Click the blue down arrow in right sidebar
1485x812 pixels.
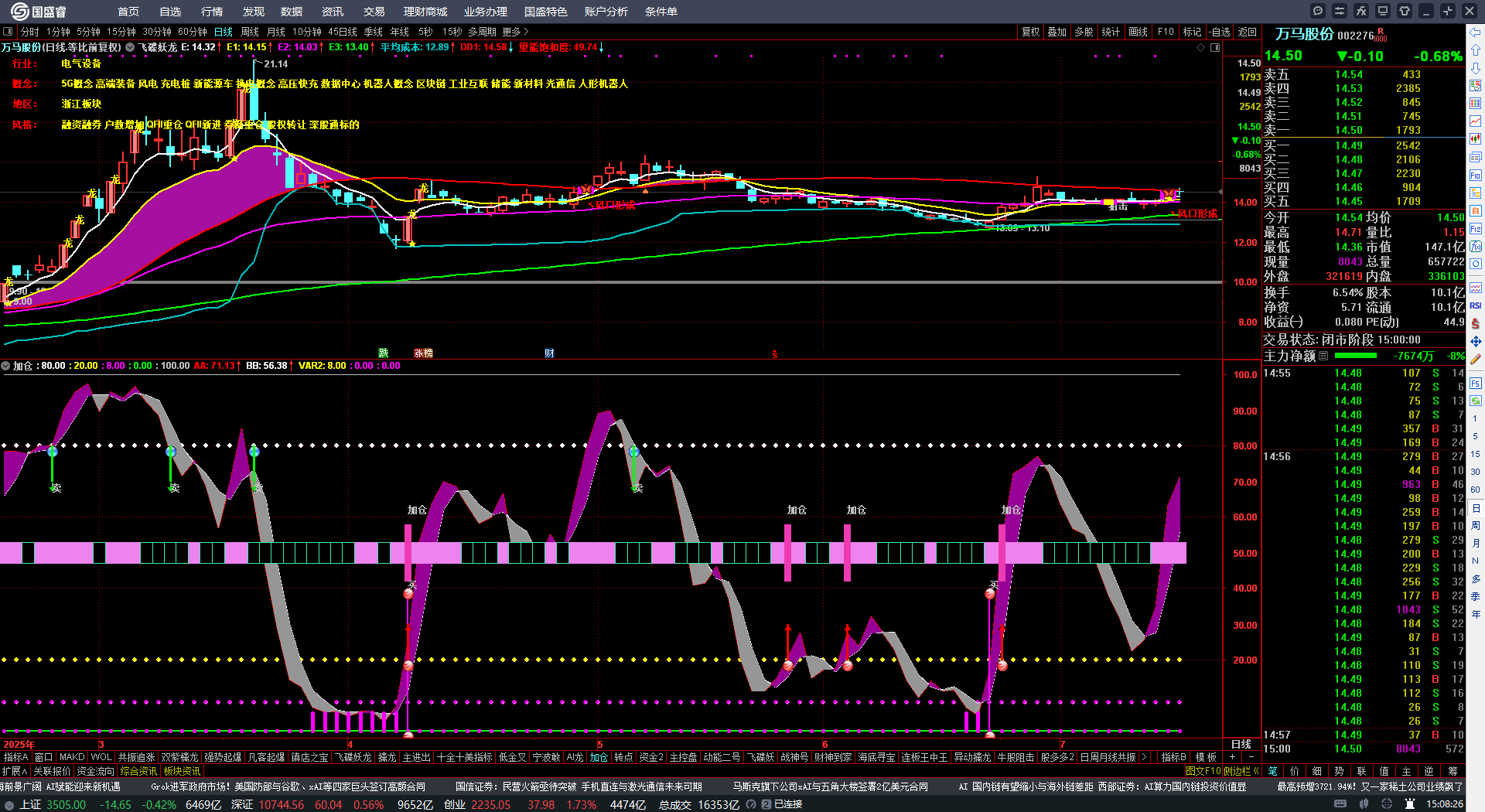point(1476,68)
